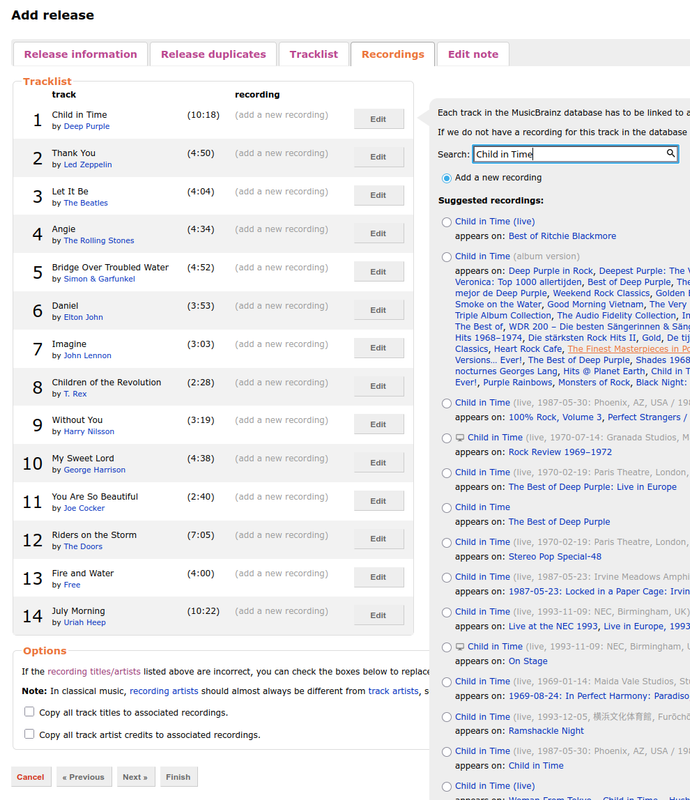This screenshot has width=690, height=800.
Task: Click the Cancel button
Action: (x=31, y=777)
